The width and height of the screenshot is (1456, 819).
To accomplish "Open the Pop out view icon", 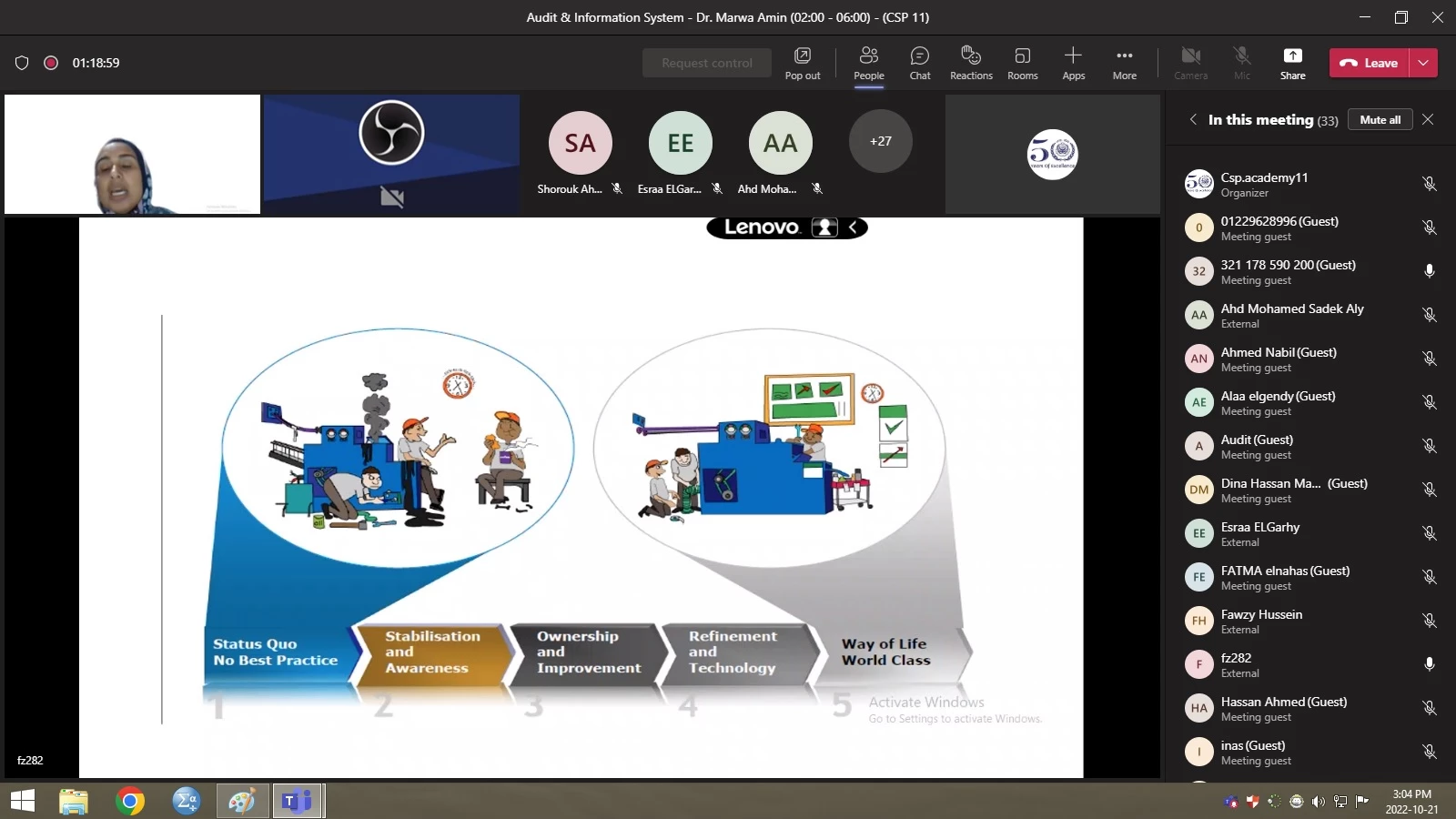I will (x=802, y=63).
